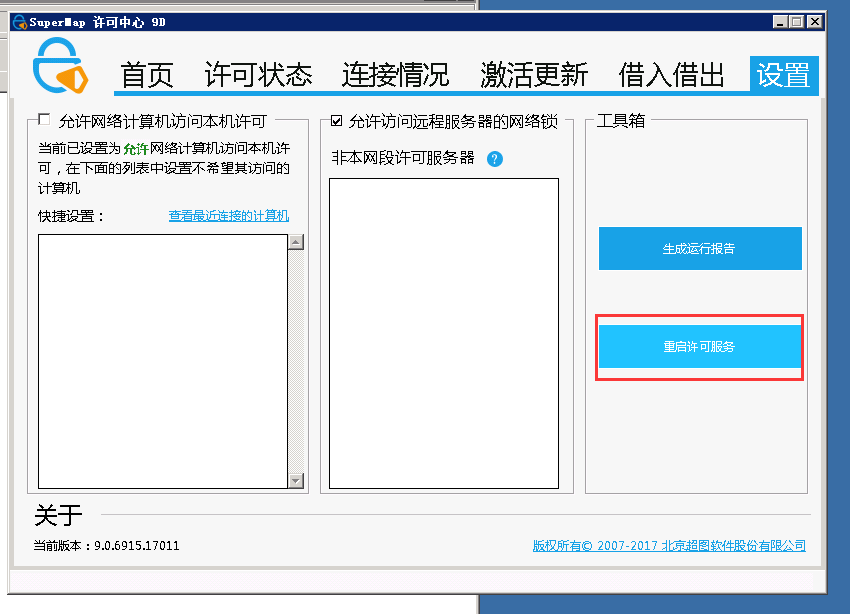Click the 当前版本 9.0.6915.17011 text
Viewport: 850px width, 614px height.
pos(106,546)
